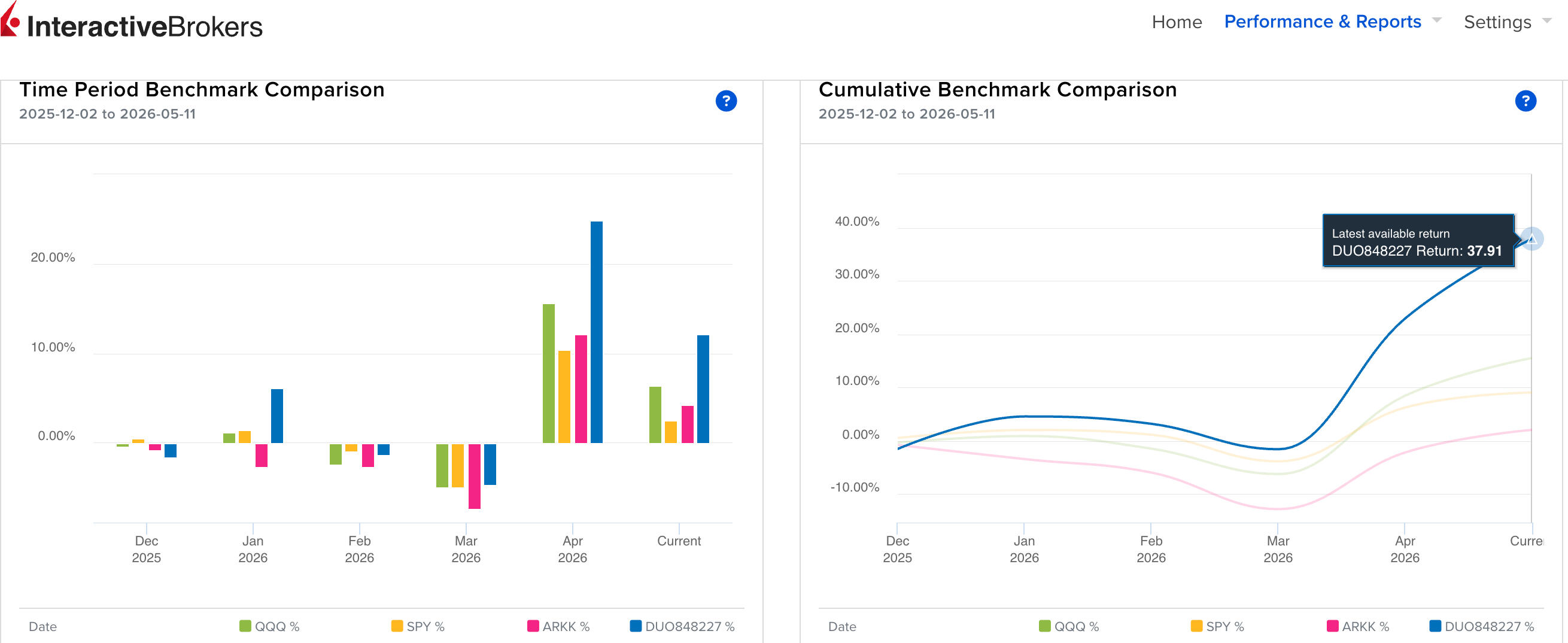The image size is (1568, 643).
Task: Toggle DUO848227 % in time period legend
Action: 682,626
